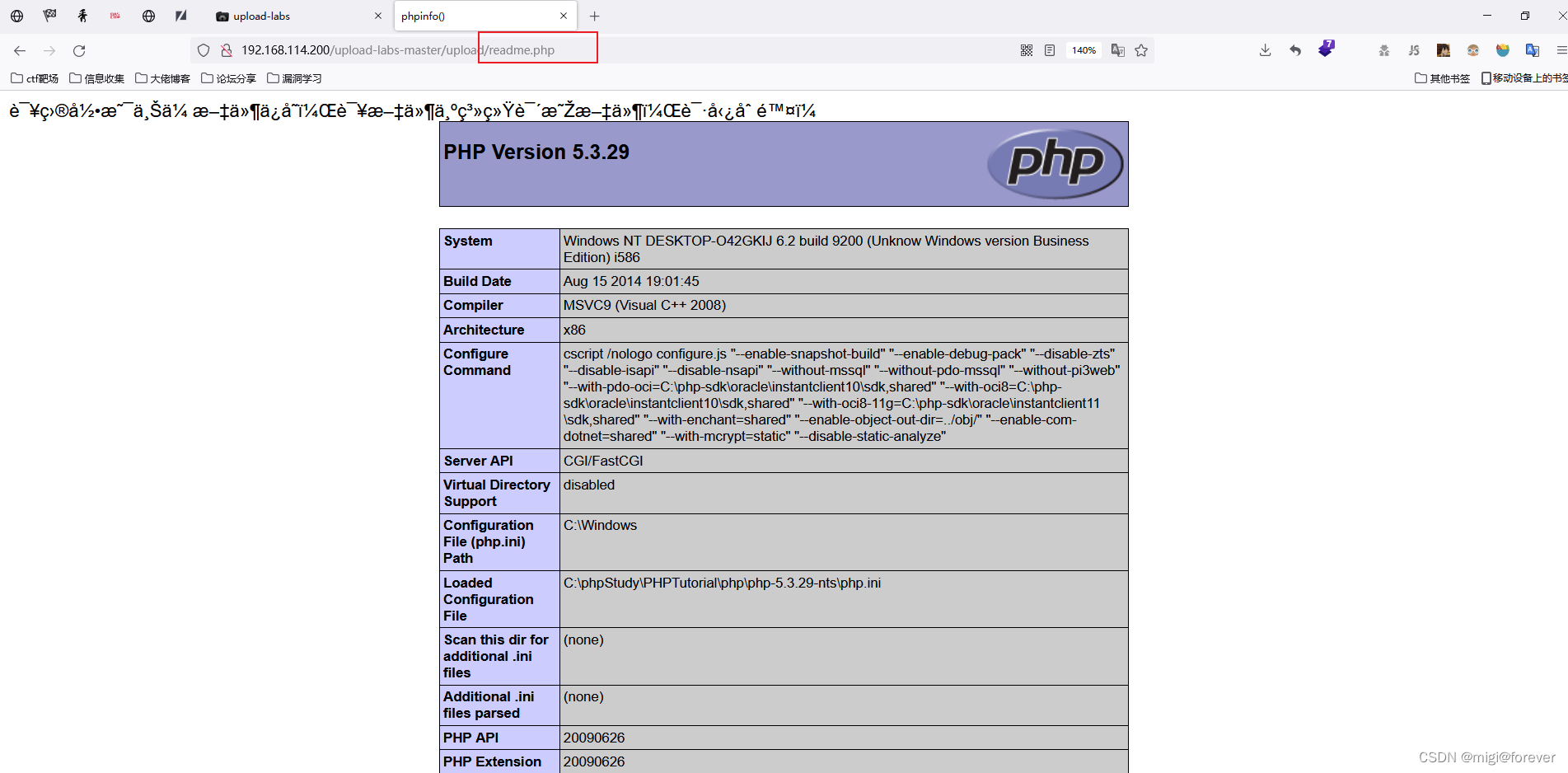Go back to the previous page
The image size is (1568, 773).
click(x=20, y=50)
